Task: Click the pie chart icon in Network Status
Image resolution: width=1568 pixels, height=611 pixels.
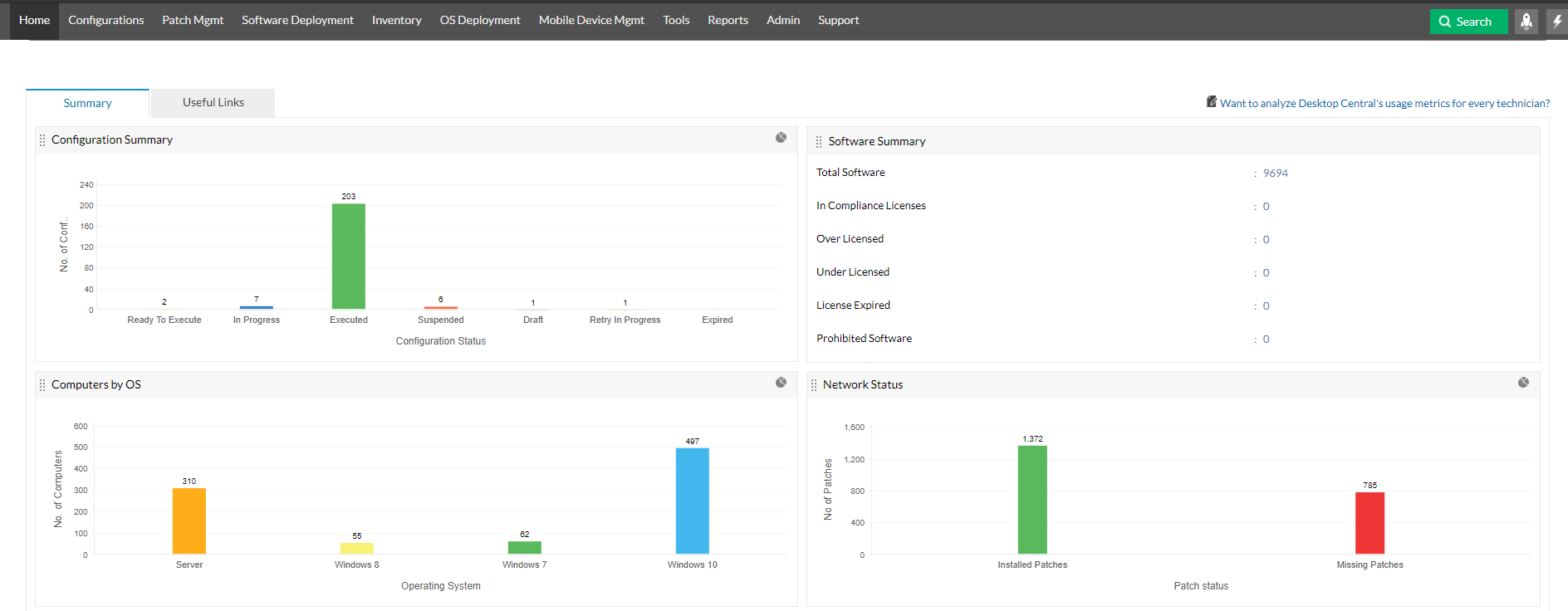Action: tap(1523, 383)
